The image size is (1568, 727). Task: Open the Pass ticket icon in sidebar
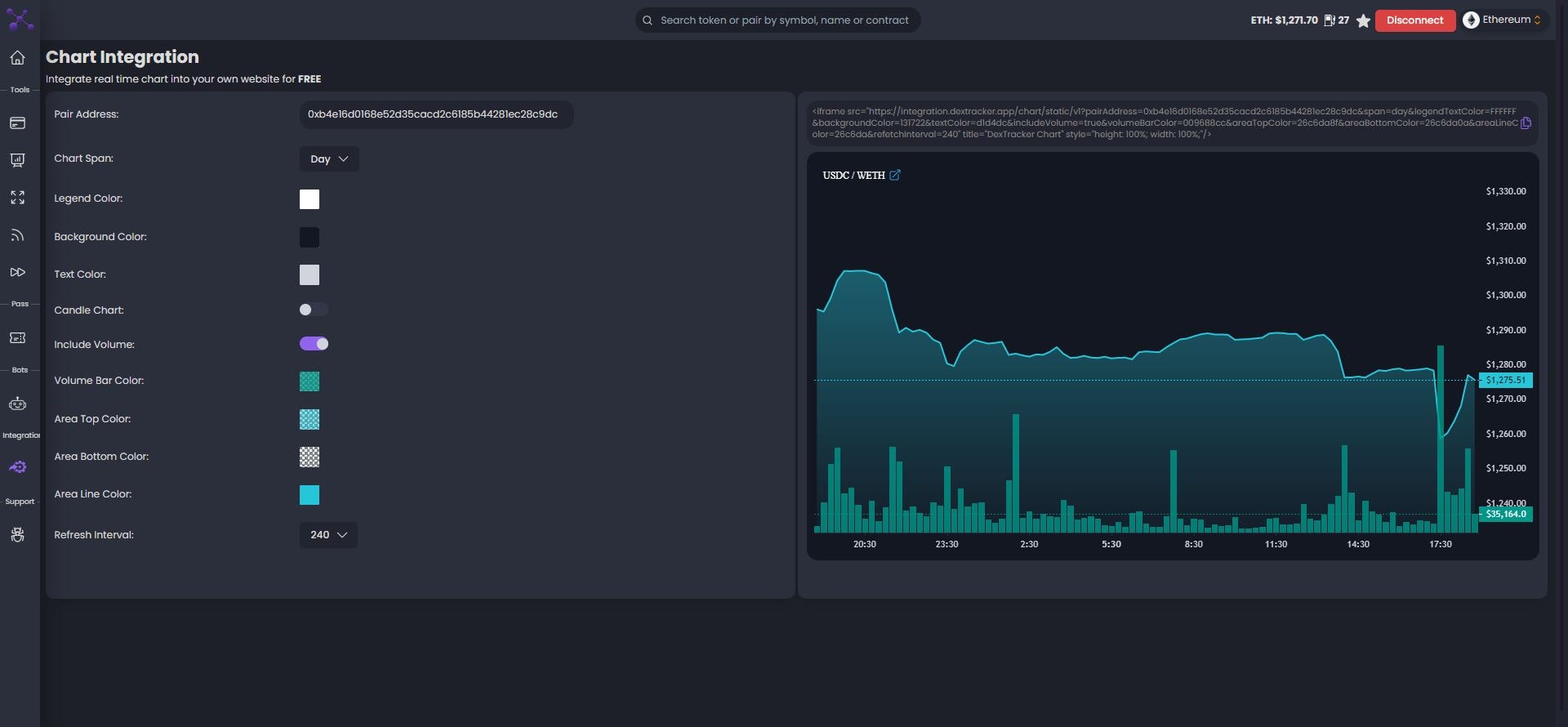(x=17, y=337)
